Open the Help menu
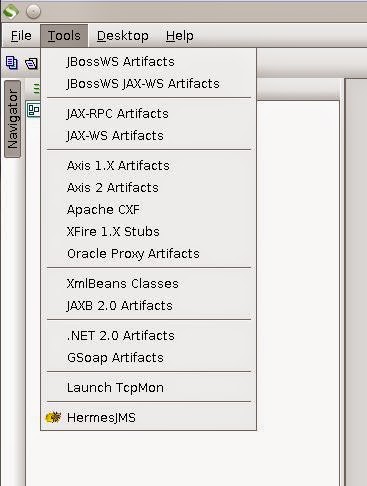The width and height of the screenshot is (367, 486). [180, 36]
